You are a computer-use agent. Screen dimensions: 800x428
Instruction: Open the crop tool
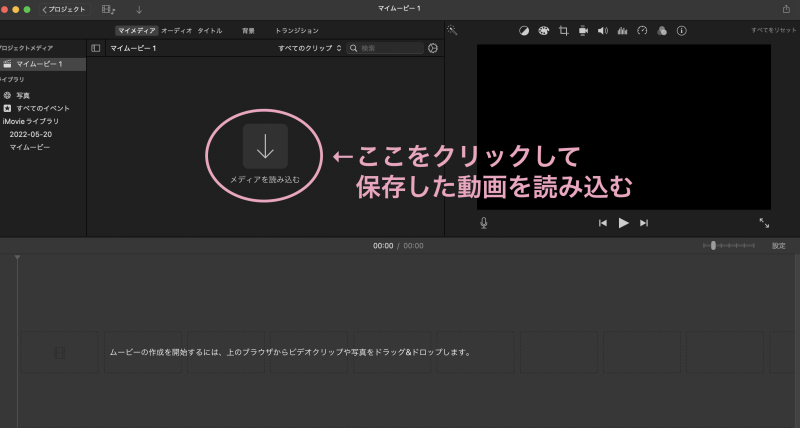563,31
